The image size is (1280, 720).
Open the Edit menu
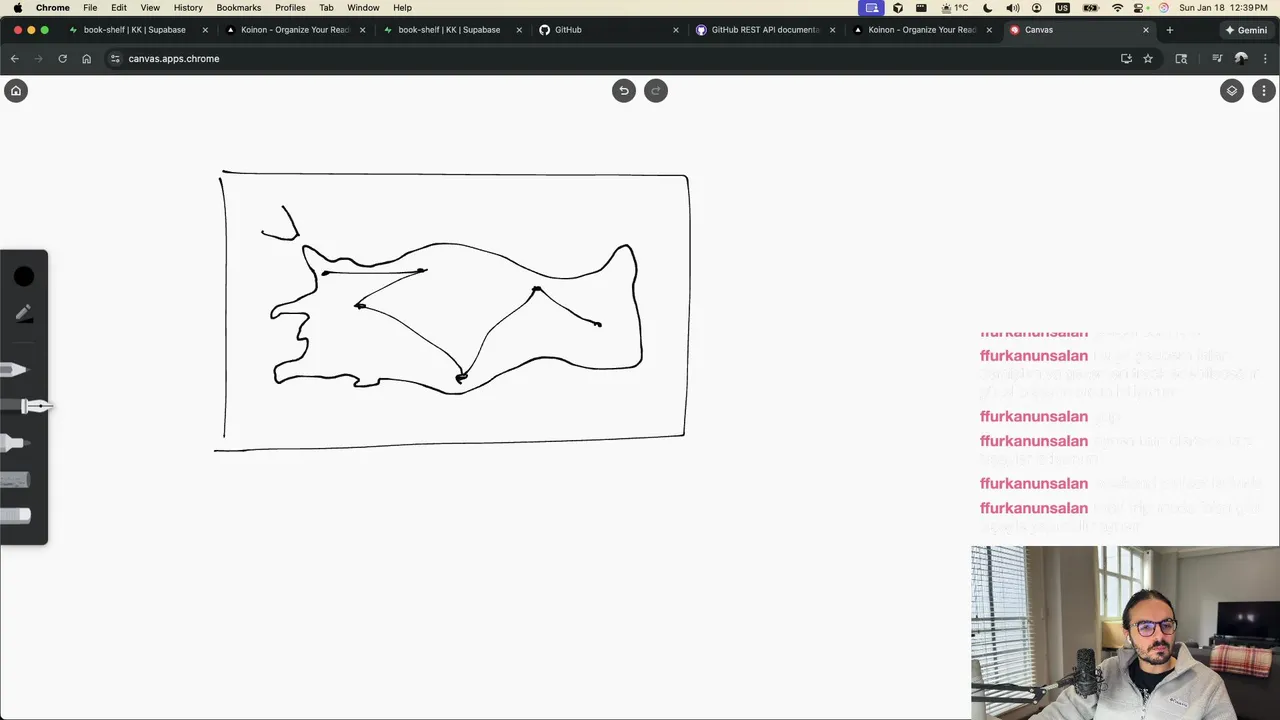tap(119, 7)
